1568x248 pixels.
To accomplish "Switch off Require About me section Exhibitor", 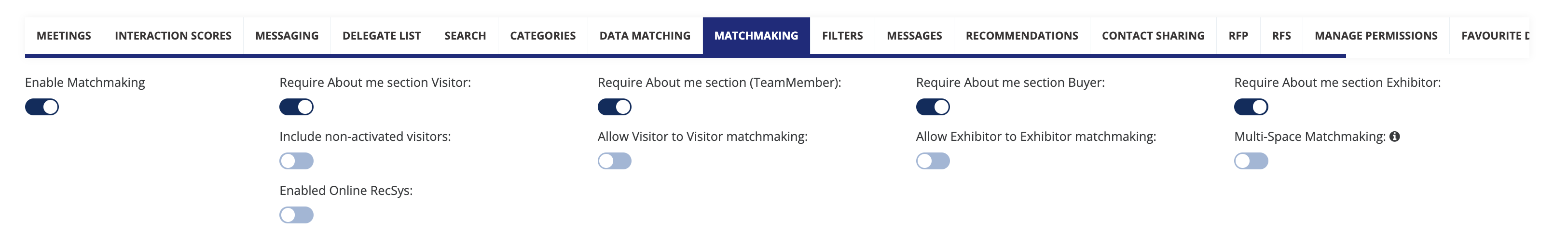I will pos(1251,107).
